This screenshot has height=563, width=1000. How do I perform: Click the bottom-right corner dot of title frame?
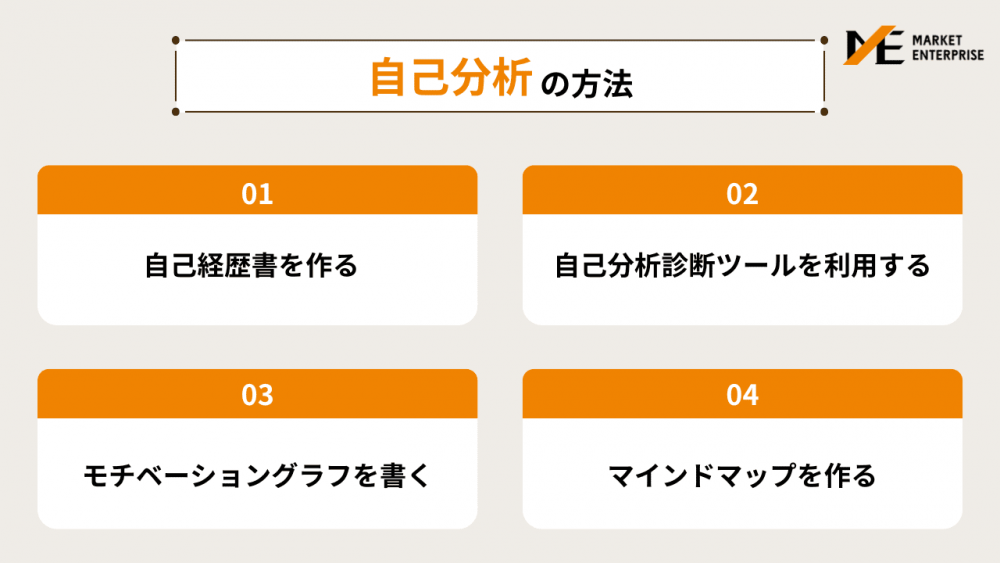click(x=824, y=112)
